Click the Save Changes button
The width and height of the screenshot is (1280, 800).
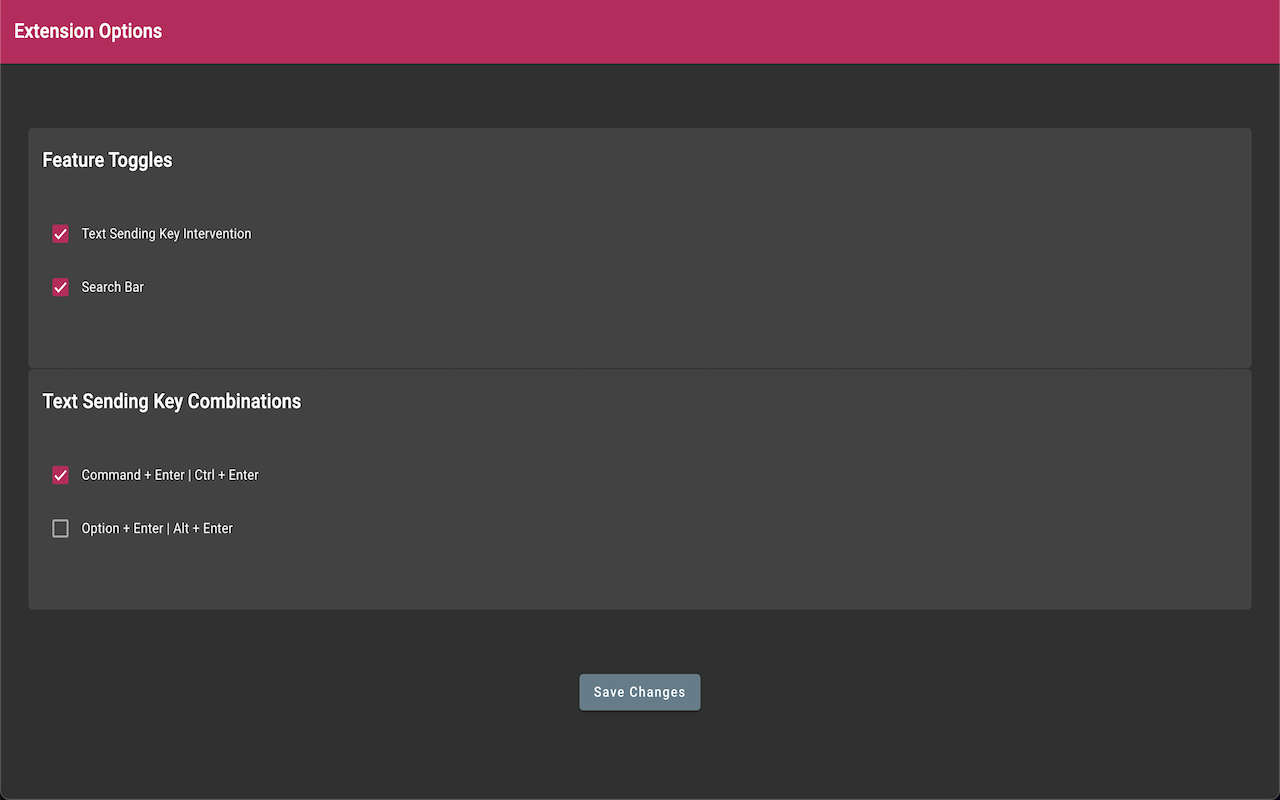pos(640,692)
